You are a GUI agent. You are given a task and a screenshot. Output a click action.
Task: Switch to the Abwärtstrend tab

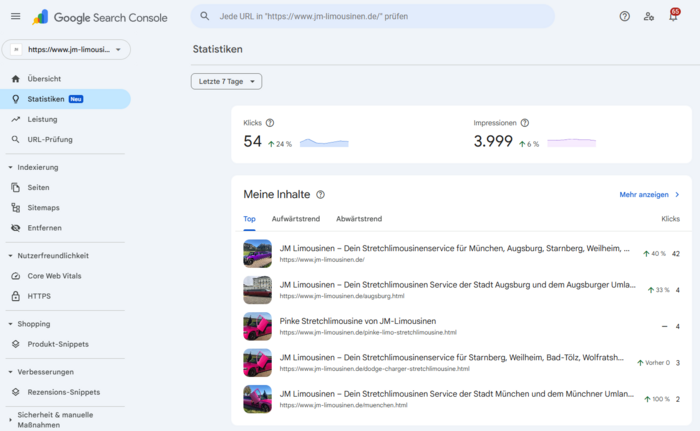click(x=359, y=219)
